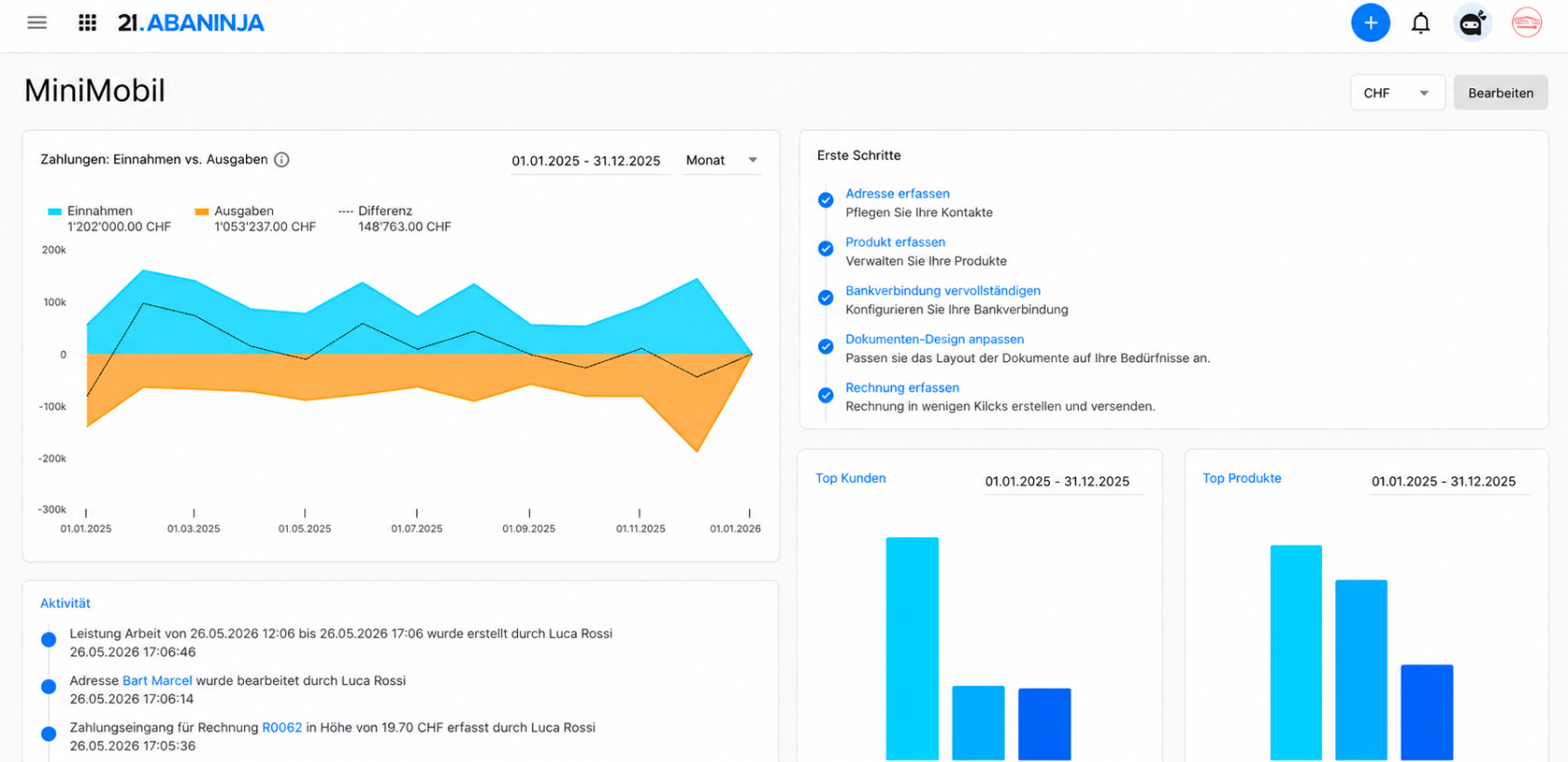Toggle the Rechnung erfassen checkmark

click(x=825, y=394)
